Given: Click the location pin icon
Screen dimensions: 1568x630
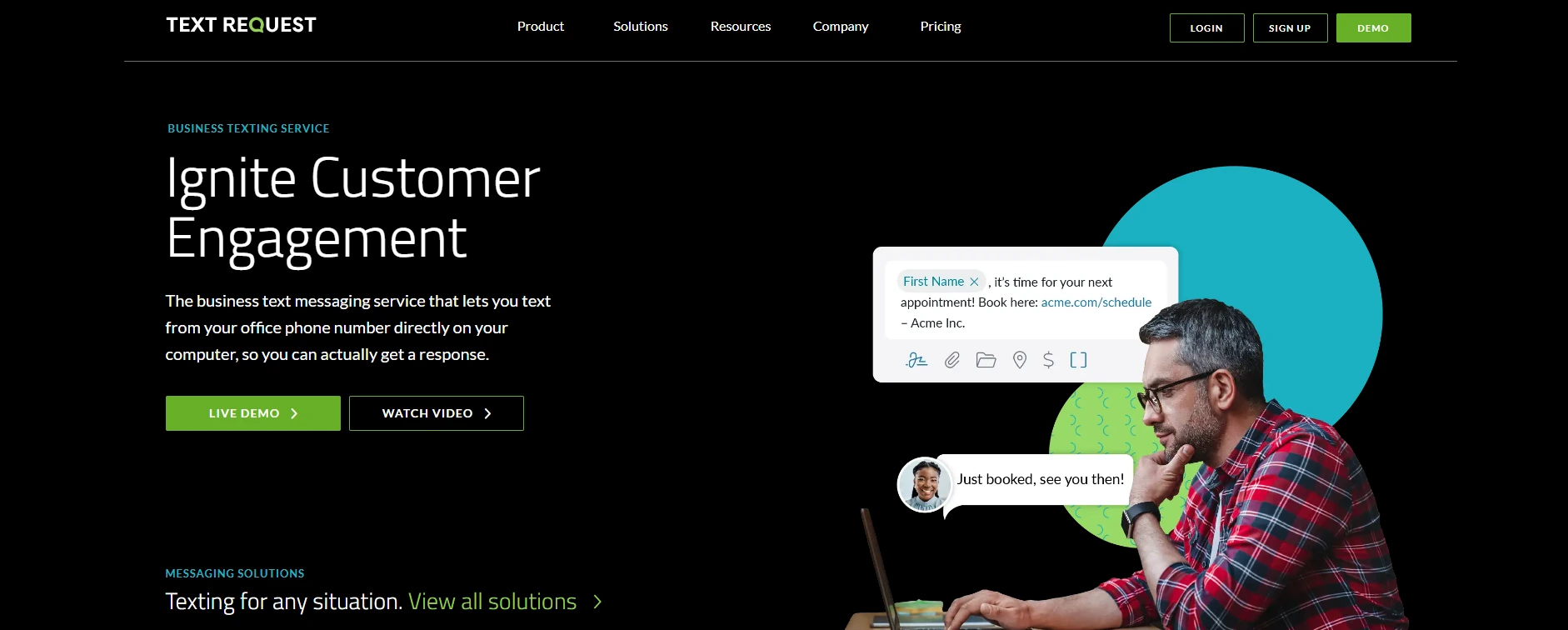Looking at the screenshot, I should coord(1020,360).
